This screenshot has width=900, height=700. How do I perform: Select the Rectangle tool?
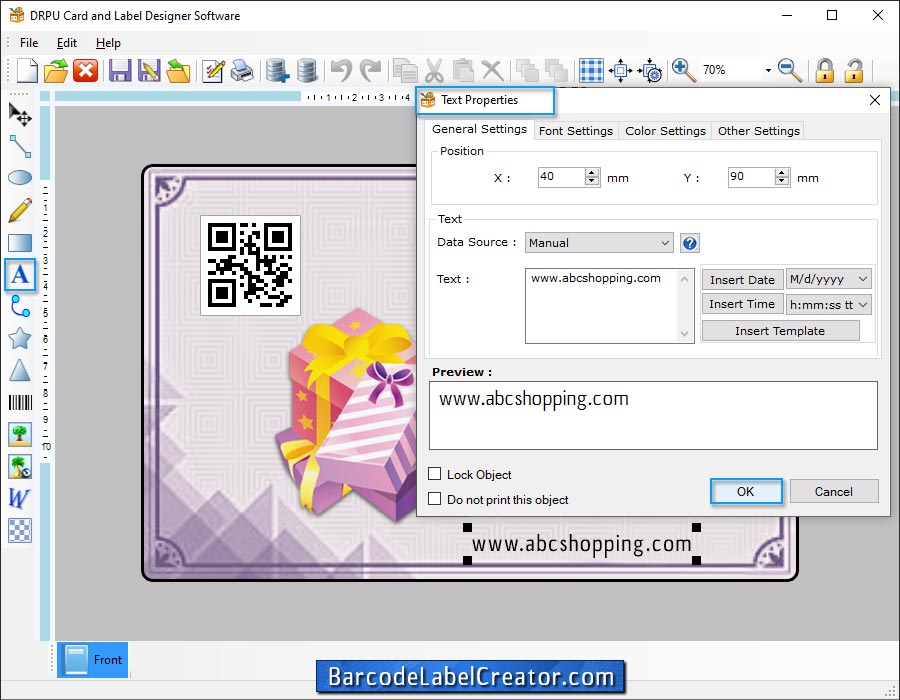pos(20,243)
